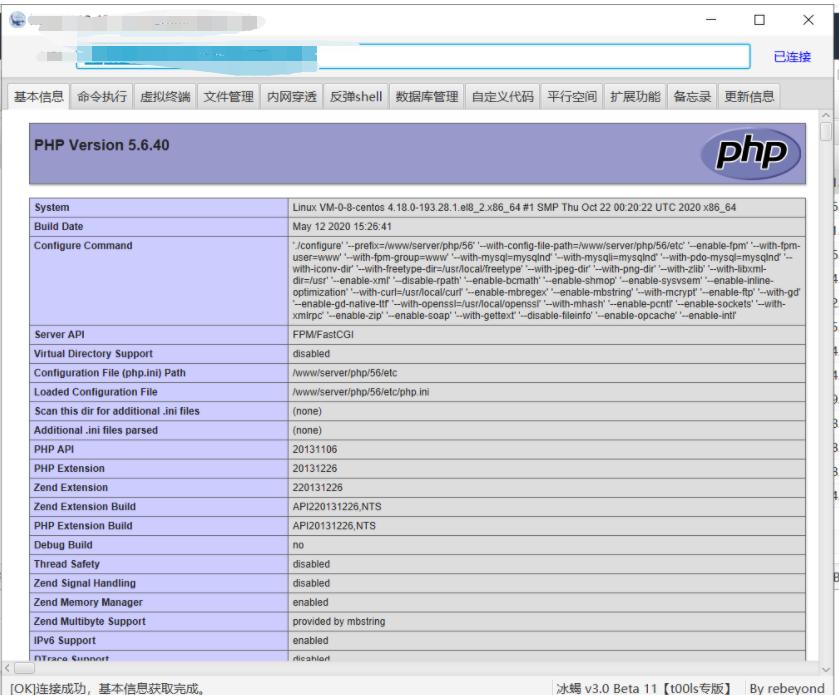Open the 虚拟终端 tab
Screen dimensions: 839x695
[165, 96]
